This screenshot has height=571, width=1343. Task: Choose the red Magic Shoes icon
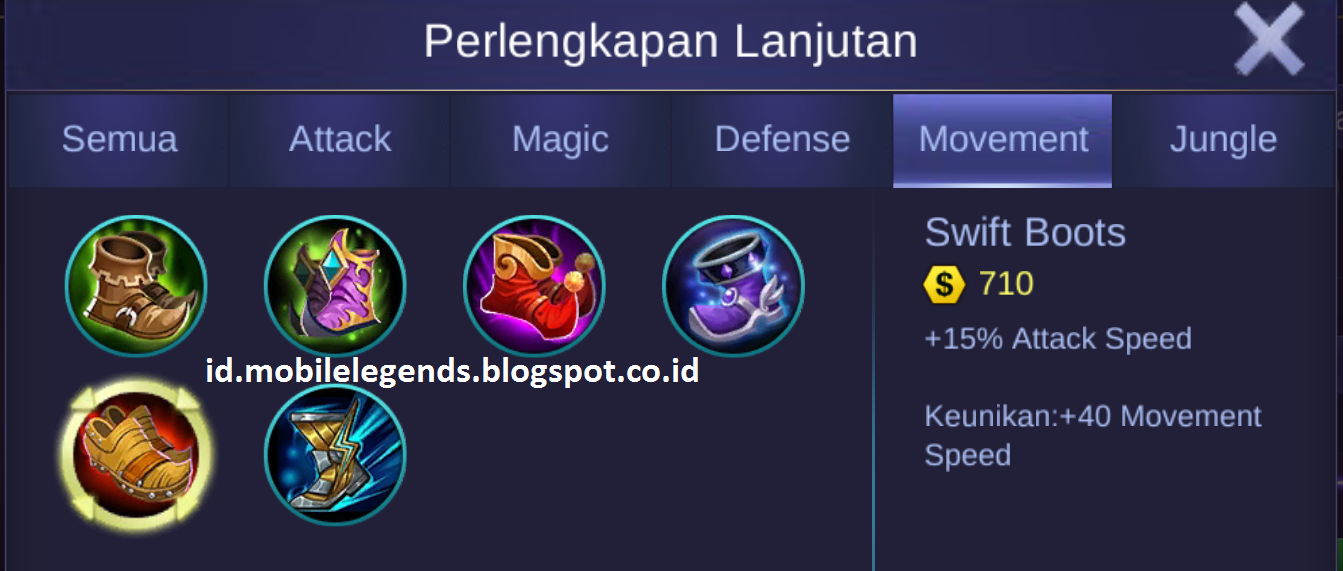point(534,287)
